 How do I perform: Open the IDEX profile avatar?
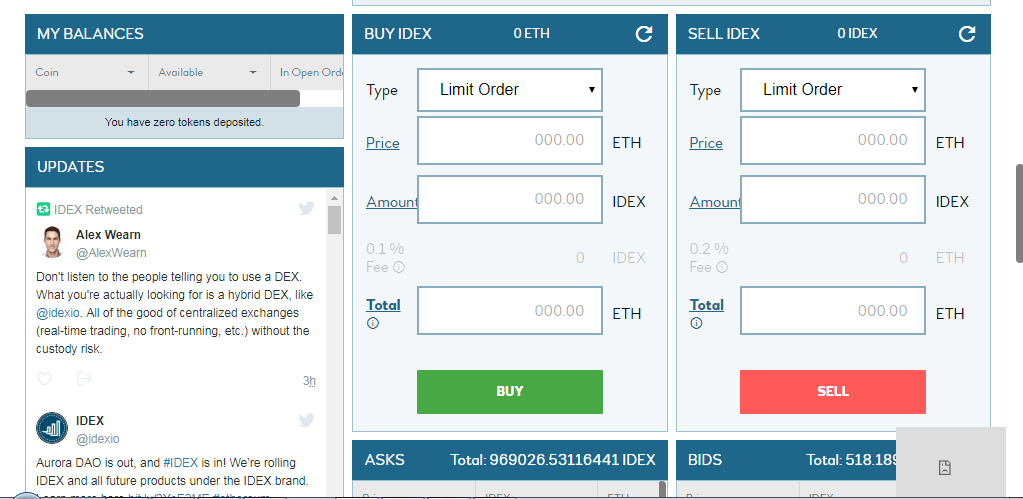click(52, 428)
